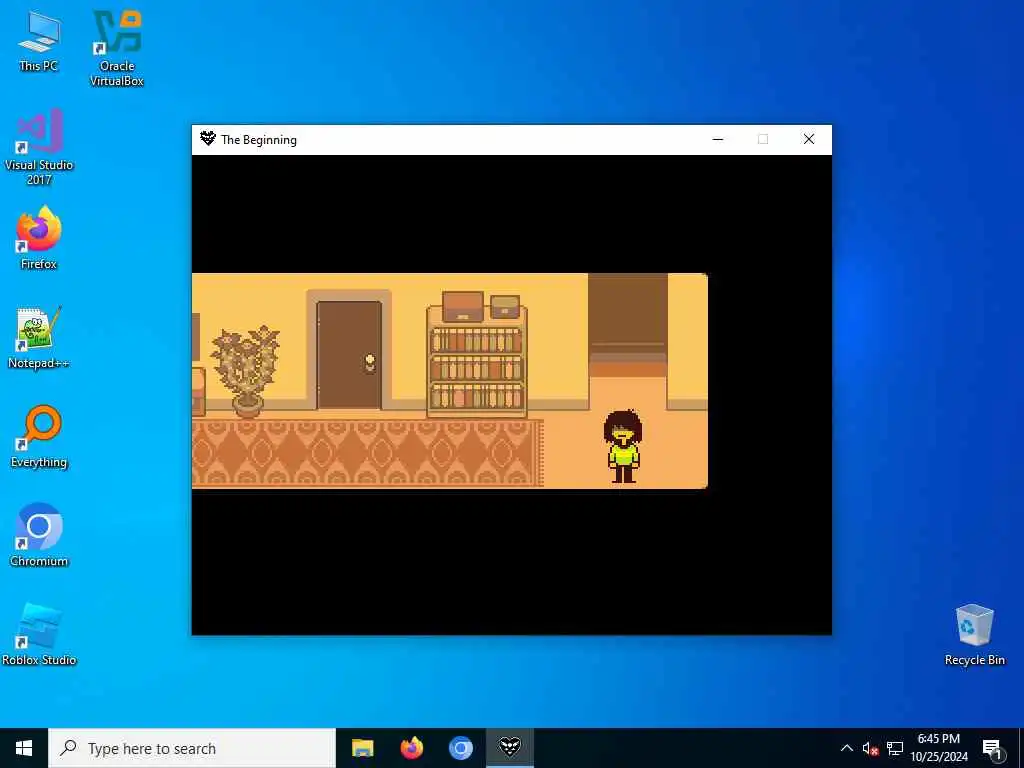Click the potted plant beside the door
The width and height of the screenshot is (1024, 768).
coord(246,371)
